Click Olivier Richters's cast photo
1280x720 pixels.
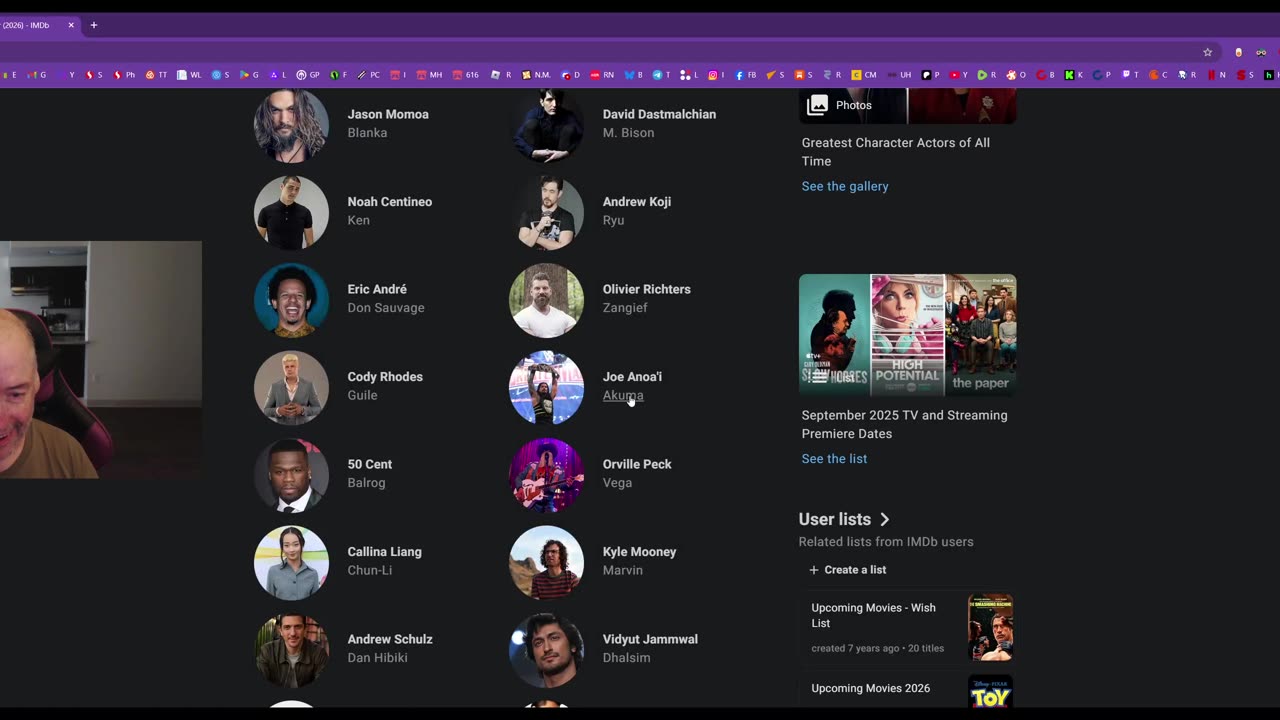(x=546, y=300)
